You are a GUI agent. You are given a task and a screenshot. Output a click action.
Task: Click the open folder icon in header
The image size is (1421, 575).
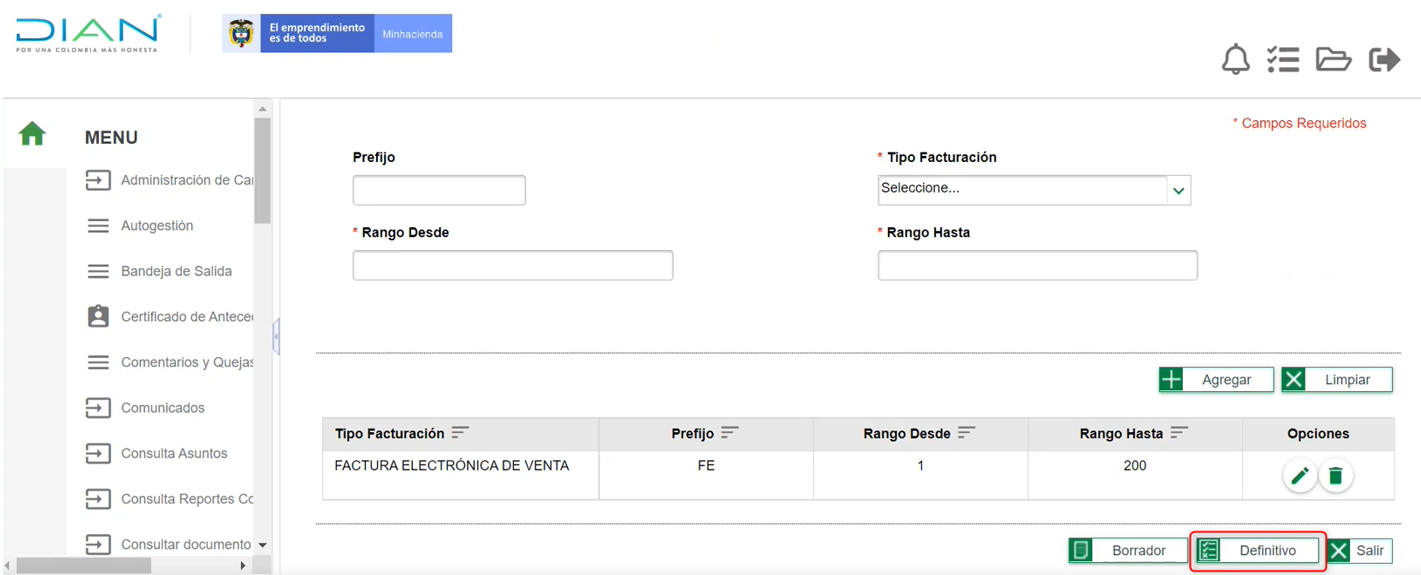pos(1333,60)
